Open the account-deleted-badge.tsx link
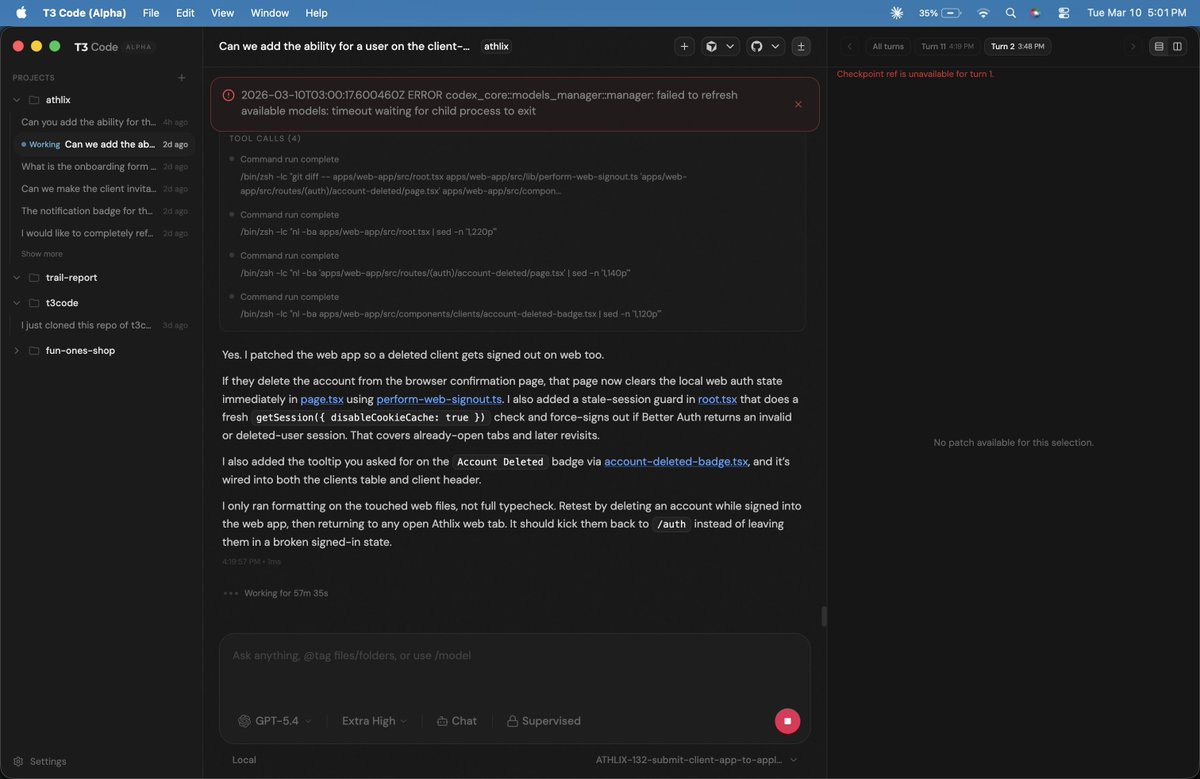Screen dimensions: 1200x779 pos(676,461)
